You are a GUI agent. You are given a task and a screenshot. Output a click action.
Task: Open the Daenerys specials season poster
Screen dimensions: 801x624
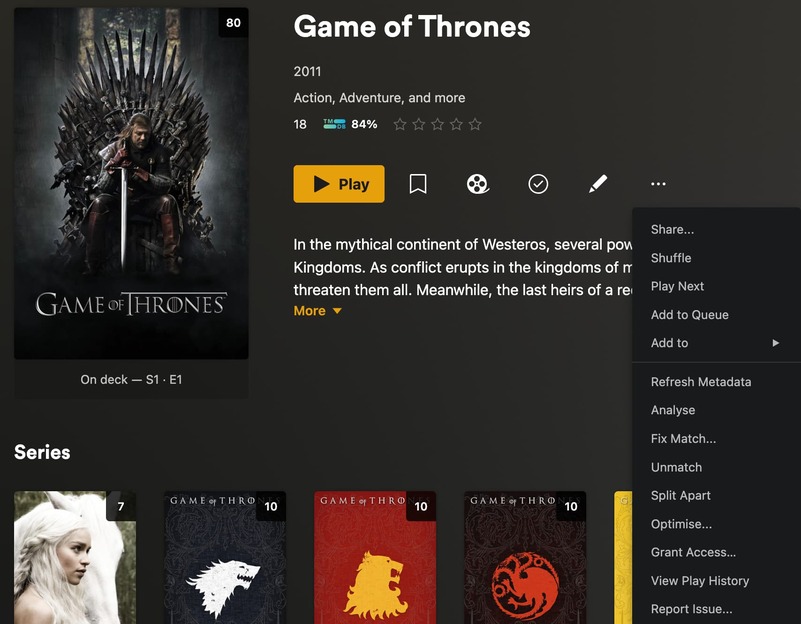(x=75, y=557)
